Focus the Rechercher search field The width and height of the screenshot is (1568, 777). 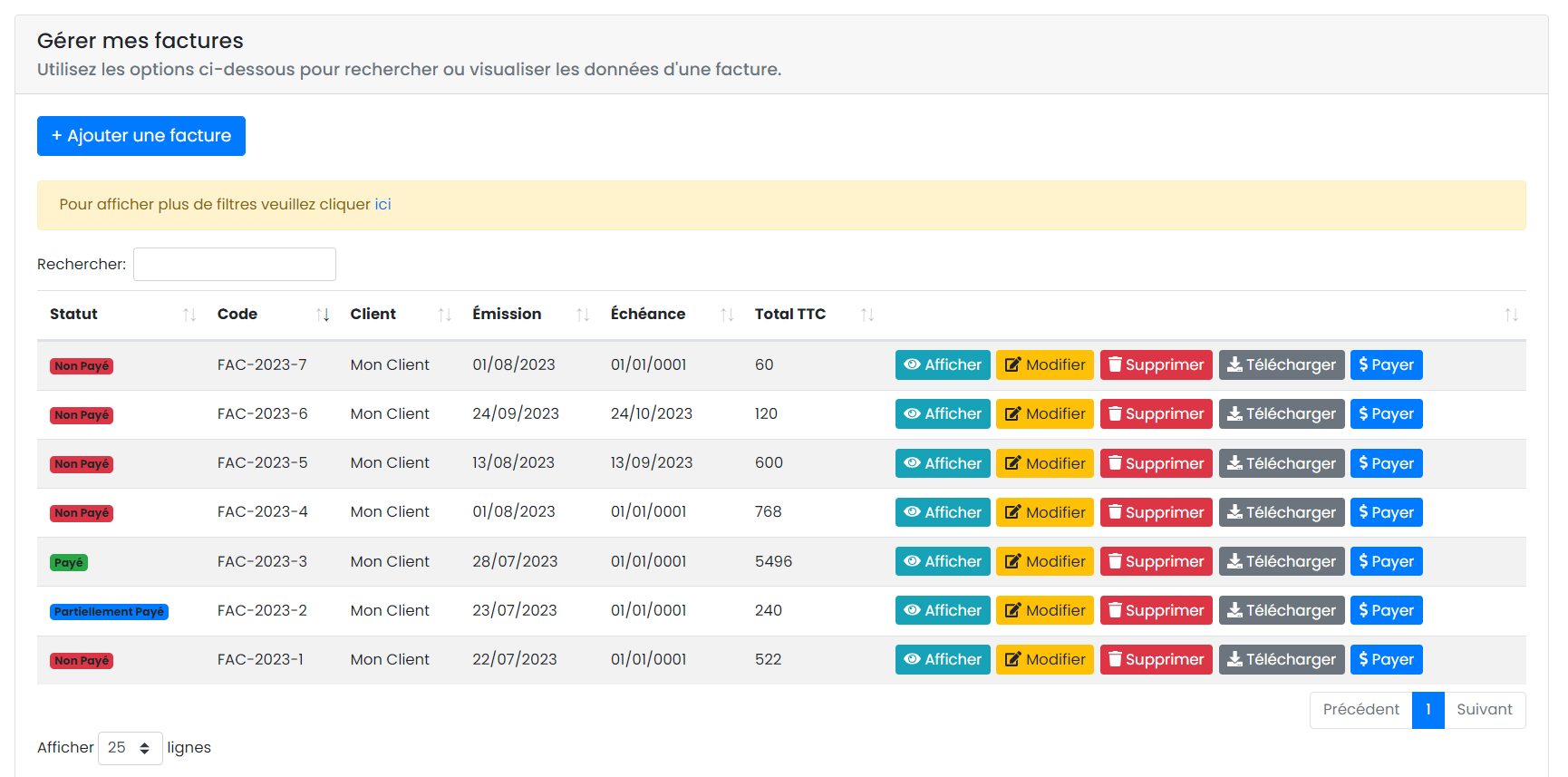(x=235, y=265)
